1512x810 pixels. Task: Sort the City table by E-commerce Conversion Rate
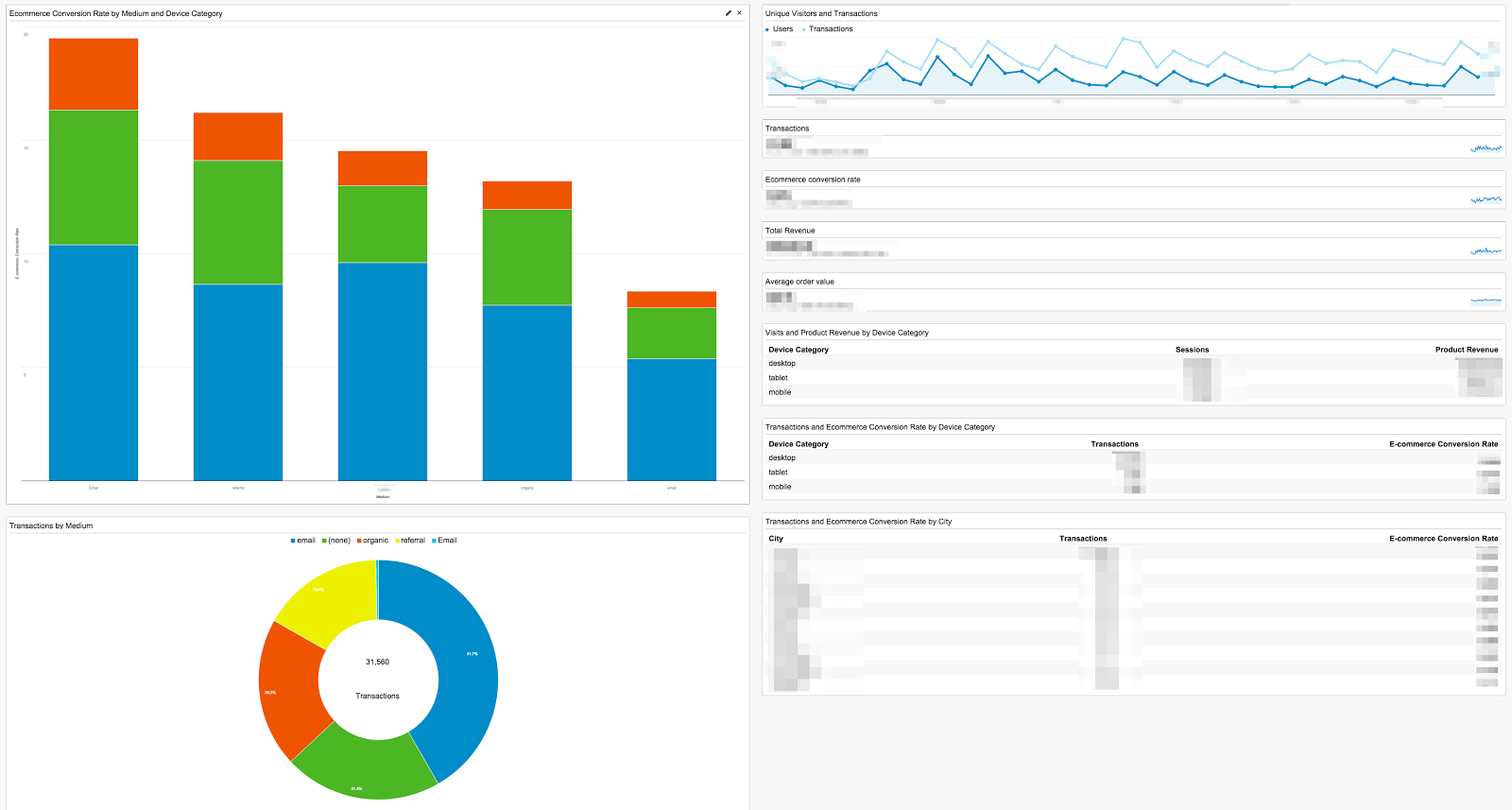pos(1443,539)
